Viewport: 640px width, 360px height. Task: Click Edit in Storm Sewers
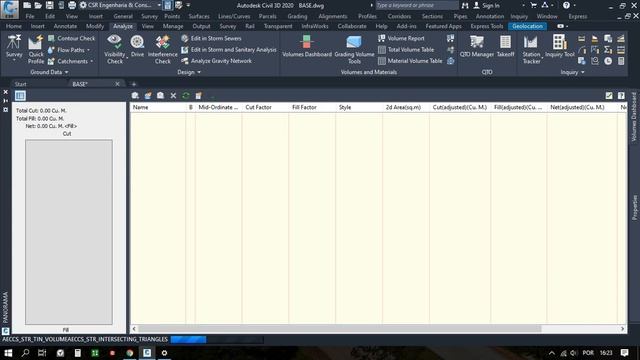pyautogui.click(x=211, y=38)
